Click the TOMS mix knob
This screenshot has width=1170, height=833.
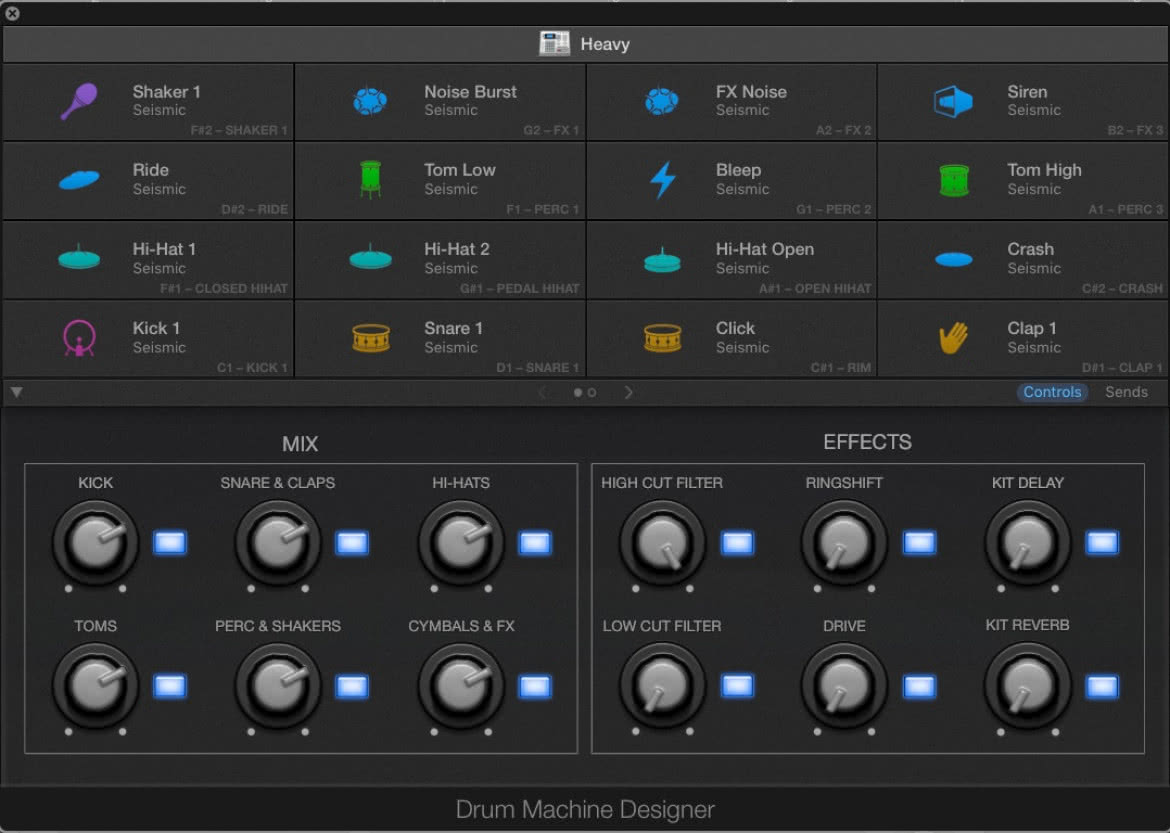96,686
